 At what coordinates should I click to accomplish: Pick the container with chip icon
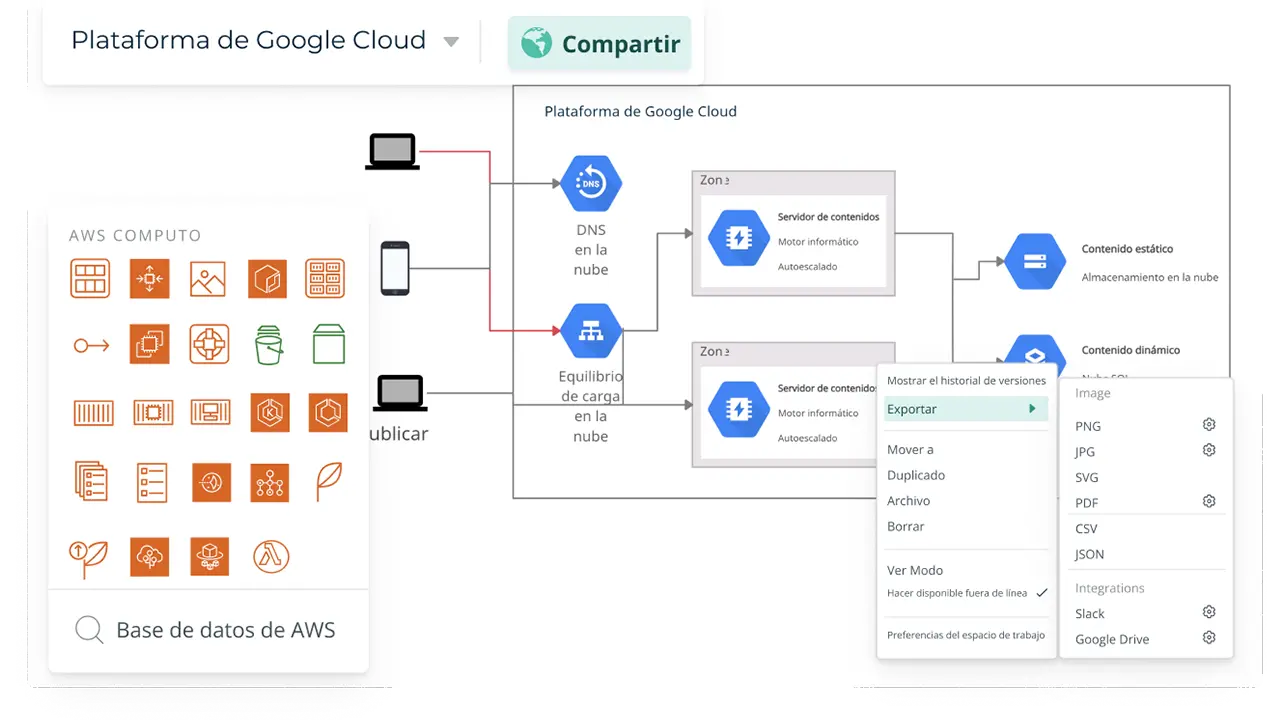(153, 412)
